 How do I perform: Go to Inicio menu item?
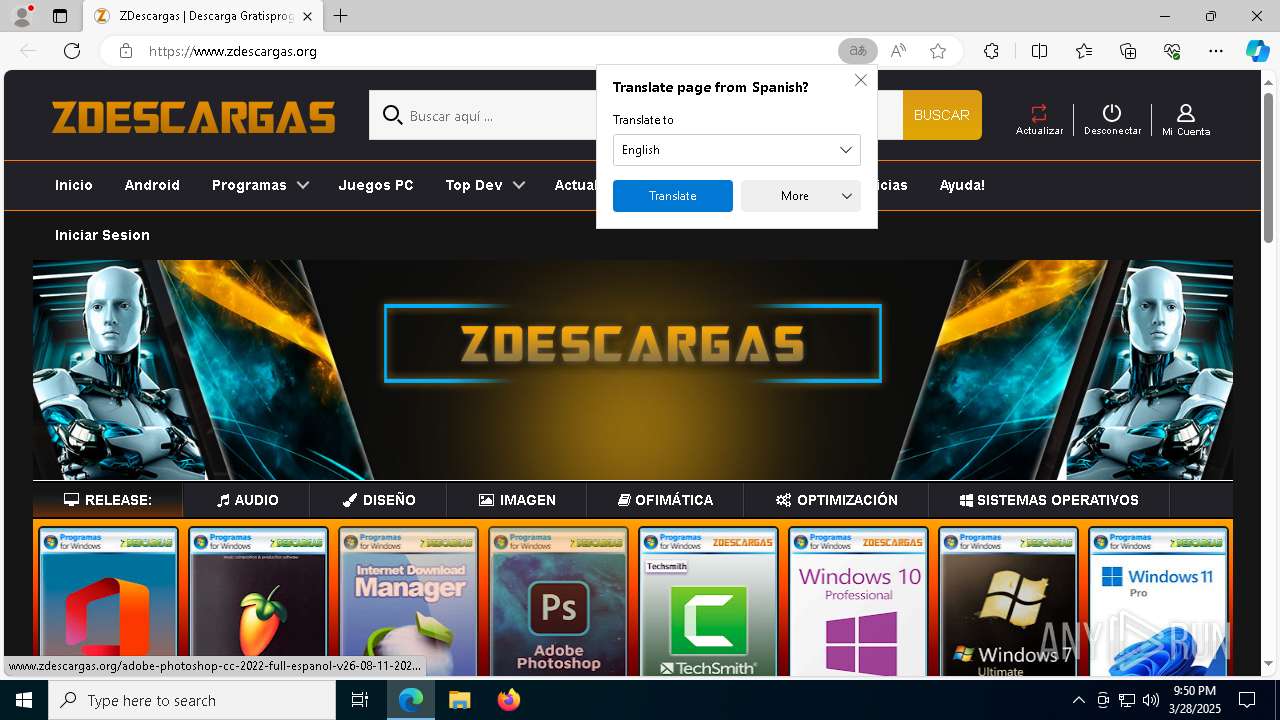[74, 185]
